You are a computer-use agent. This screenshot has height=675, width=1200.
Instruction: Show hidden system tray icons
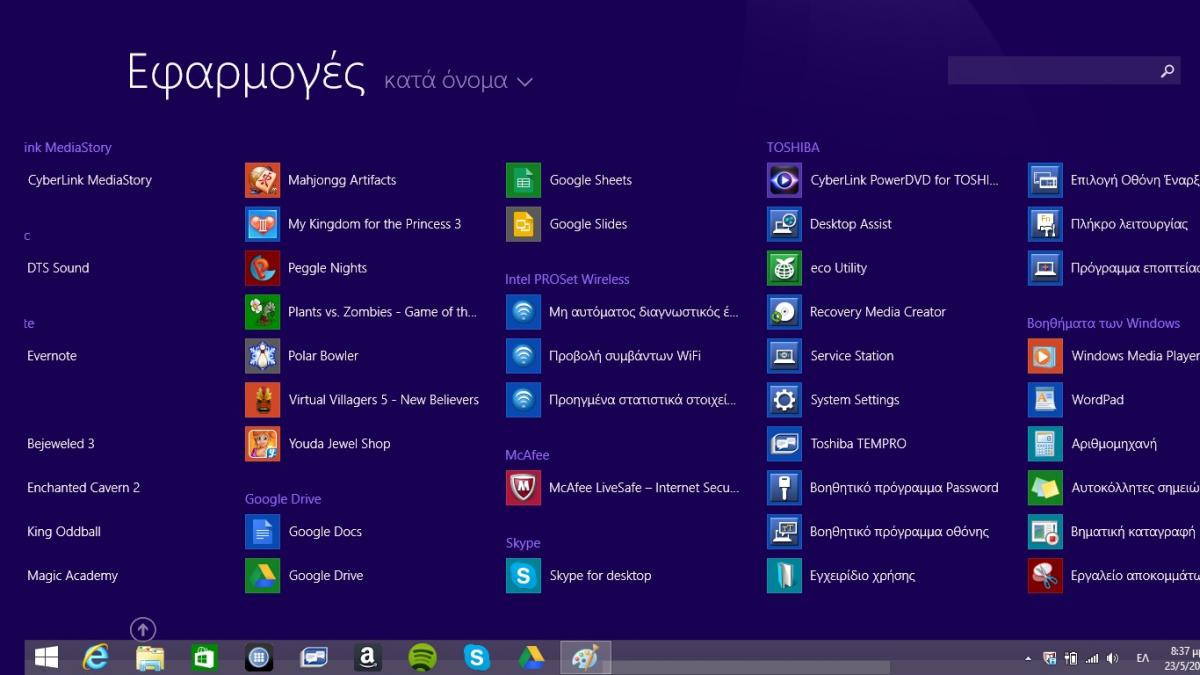1028,659
